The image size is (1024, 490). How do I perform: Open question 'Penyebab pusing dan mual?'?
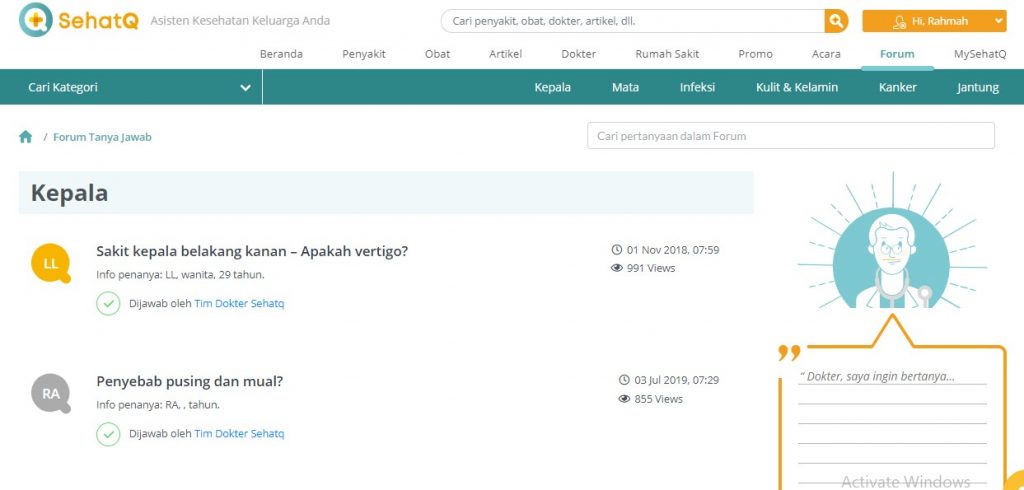(x=190, y=381)
